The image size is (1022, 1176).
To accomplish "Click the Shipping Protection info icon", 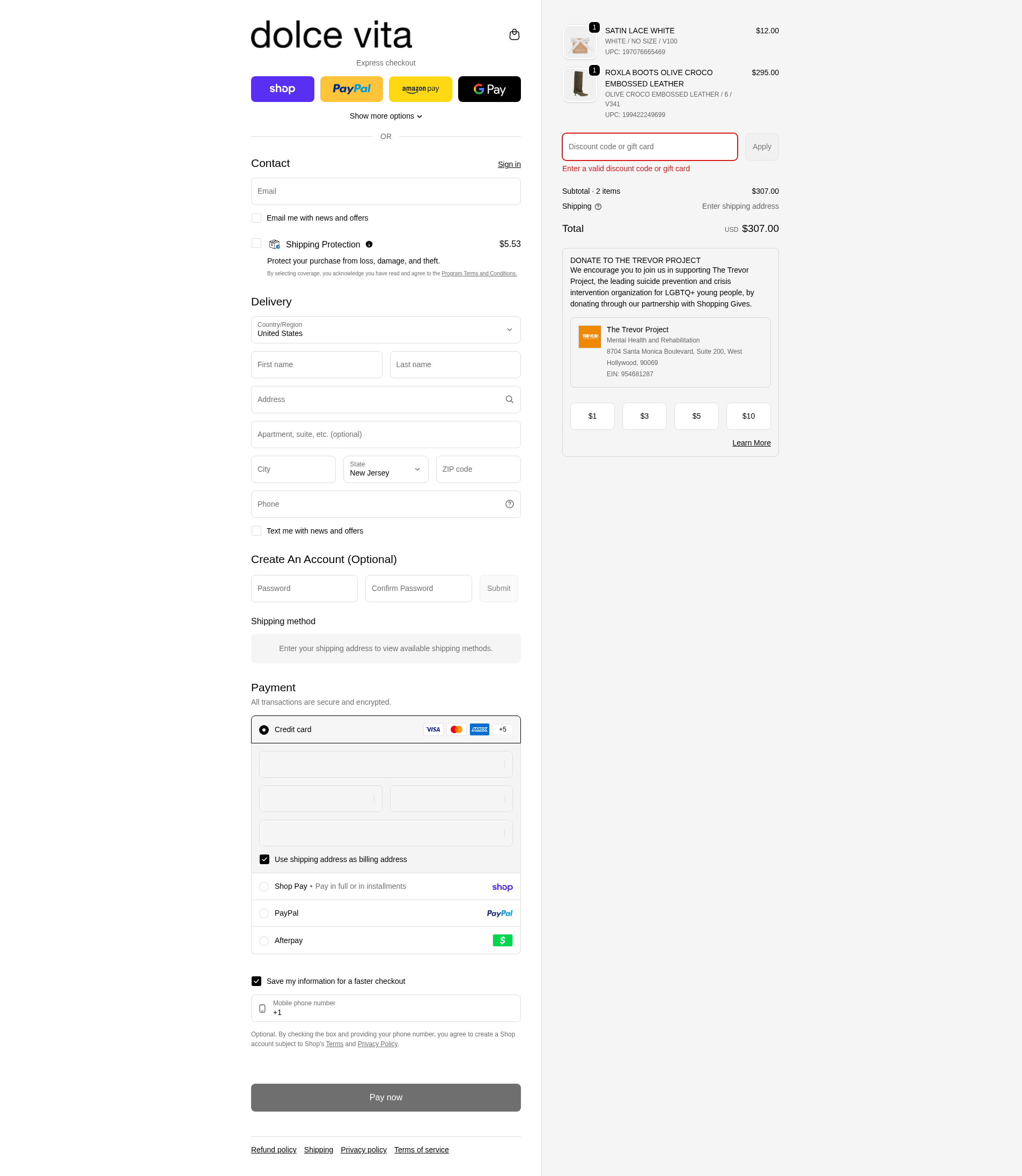I will point(369,244).
